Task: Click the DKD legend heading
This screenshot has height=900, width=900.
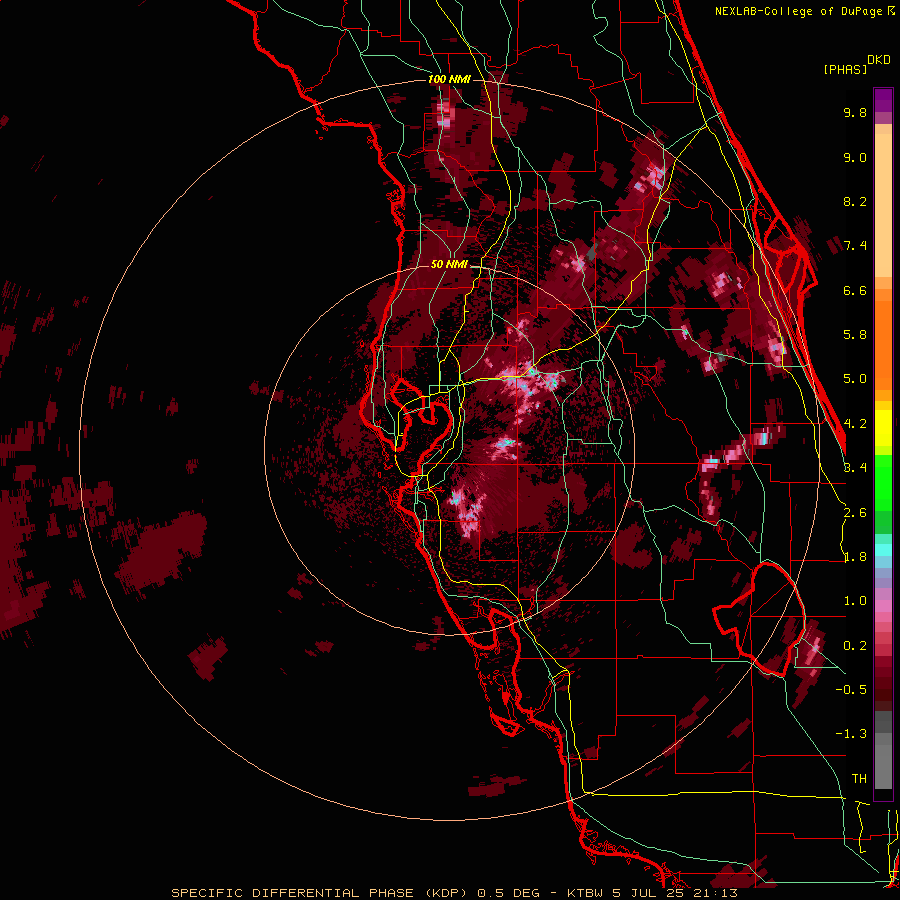Action: coord(879,60)
